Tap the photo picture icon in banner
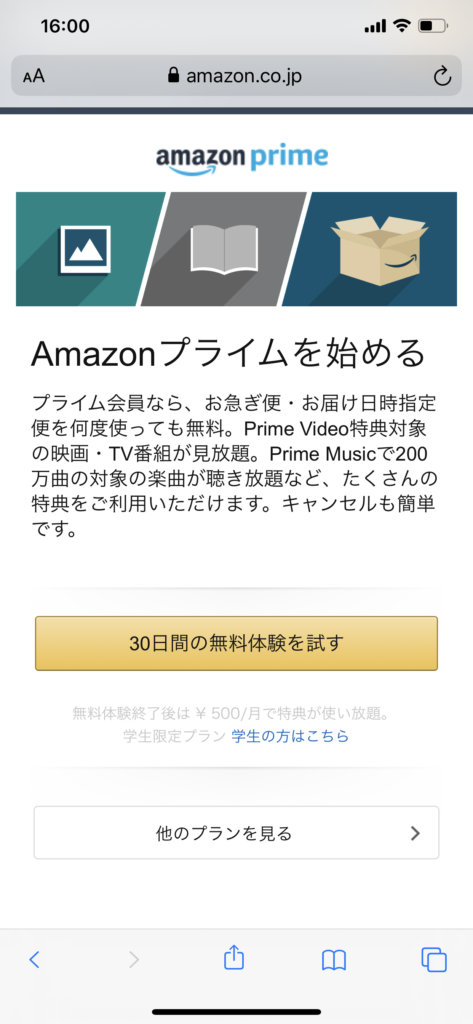 (x=84, y=249)
